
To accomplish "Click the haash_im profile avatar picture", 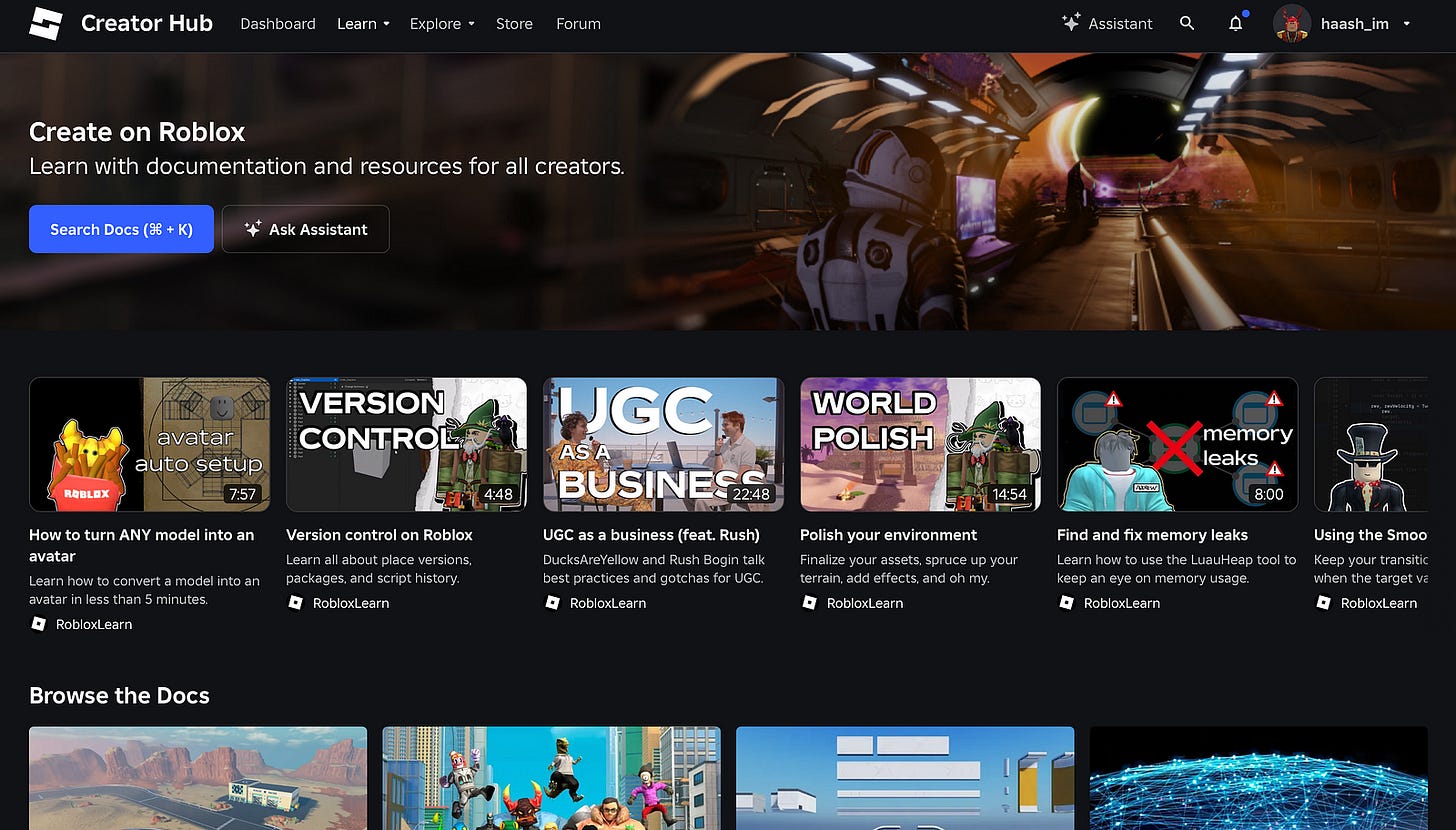I will [1291, 23].
